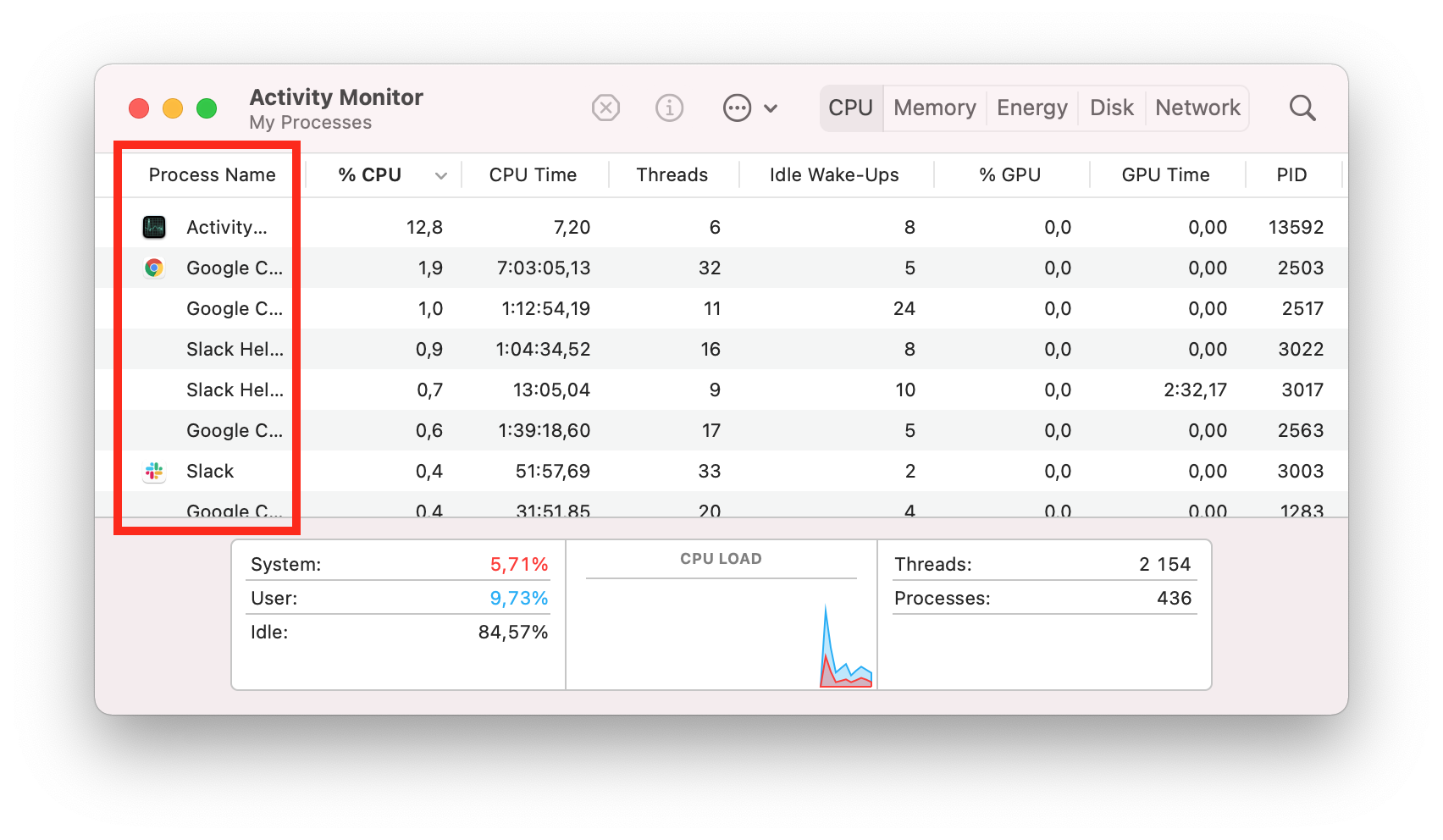Click Threads total 2 154
The image size is (1443, 840).
[x=1164, y=564]
